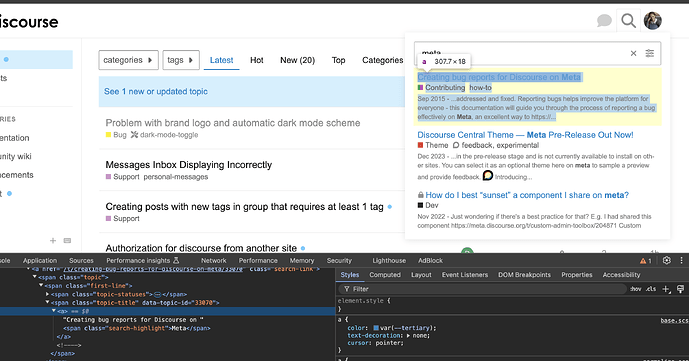The width and height of the screenshot is (689, 361).
Task: Expand span class topic-statuses node
Action: [47, 294]
